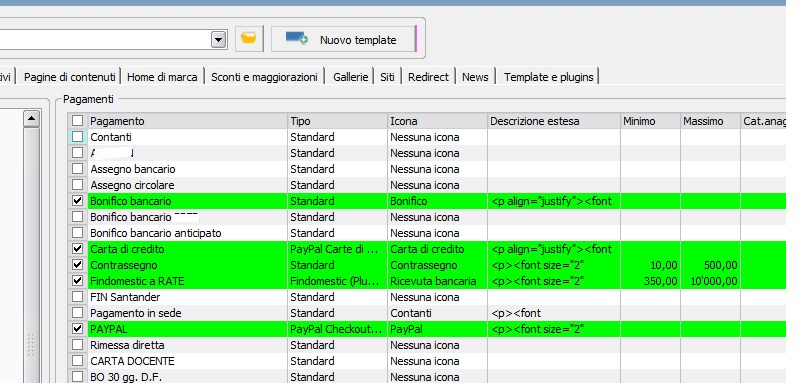Click the Findomestic (Plu... type cell

338,281
